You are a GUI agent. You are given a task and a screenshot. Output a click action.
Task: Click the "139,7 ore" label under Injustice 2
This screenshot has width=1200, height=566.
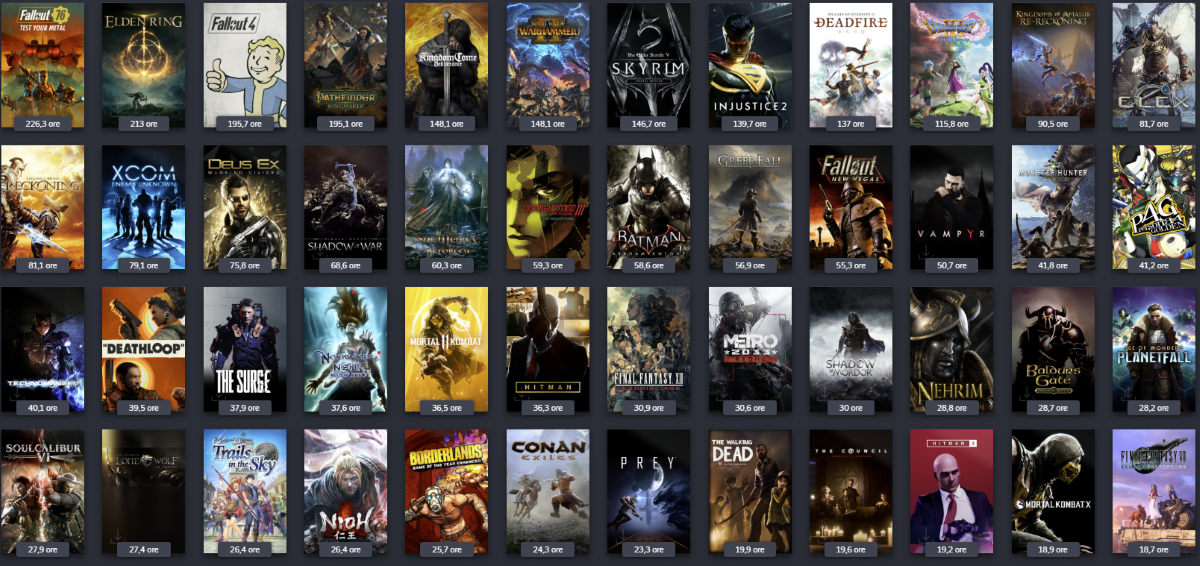click(x=749, y=124)
